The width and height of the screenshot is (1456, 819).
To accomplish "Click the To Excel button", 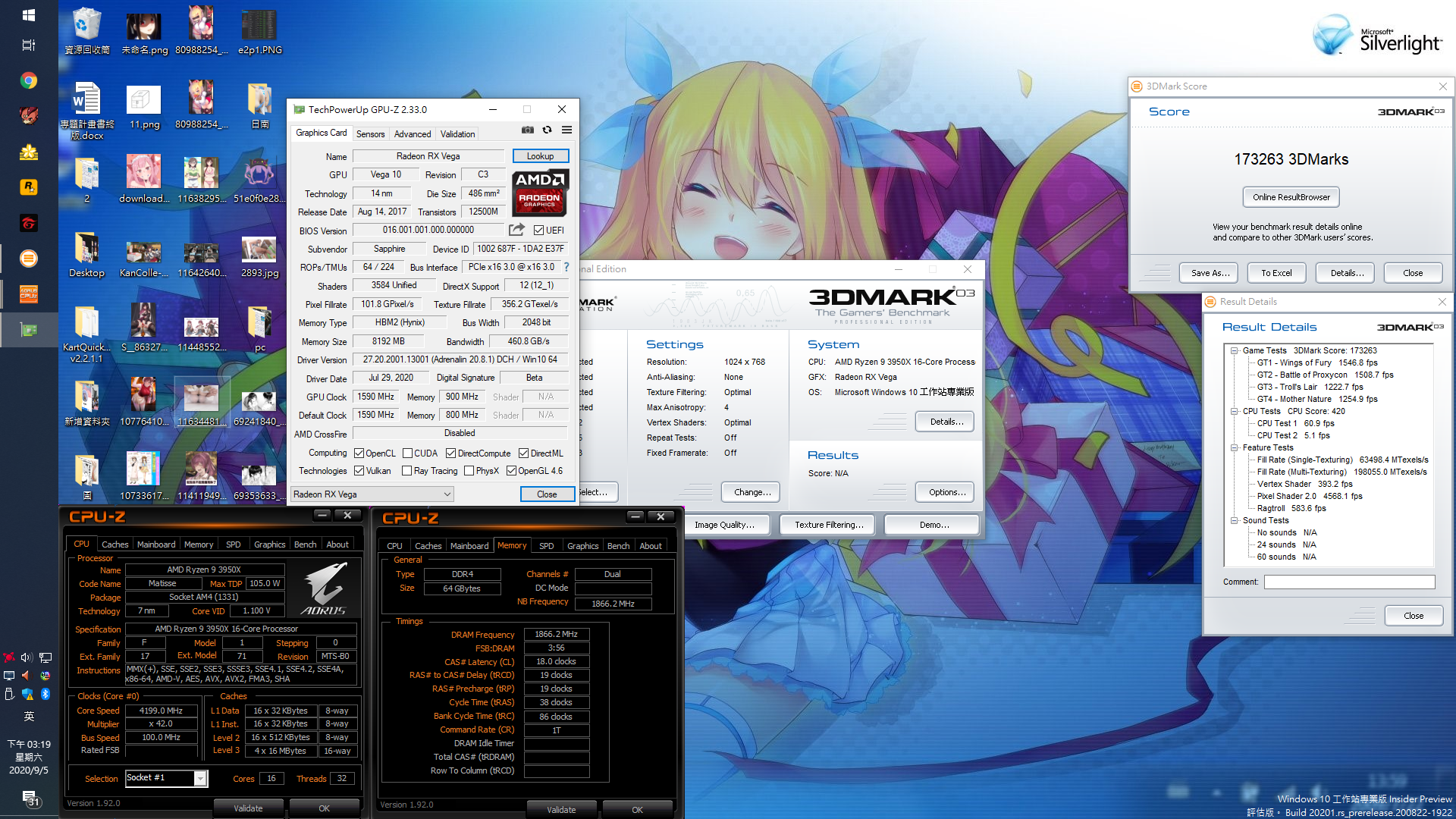I will 1276,273.
